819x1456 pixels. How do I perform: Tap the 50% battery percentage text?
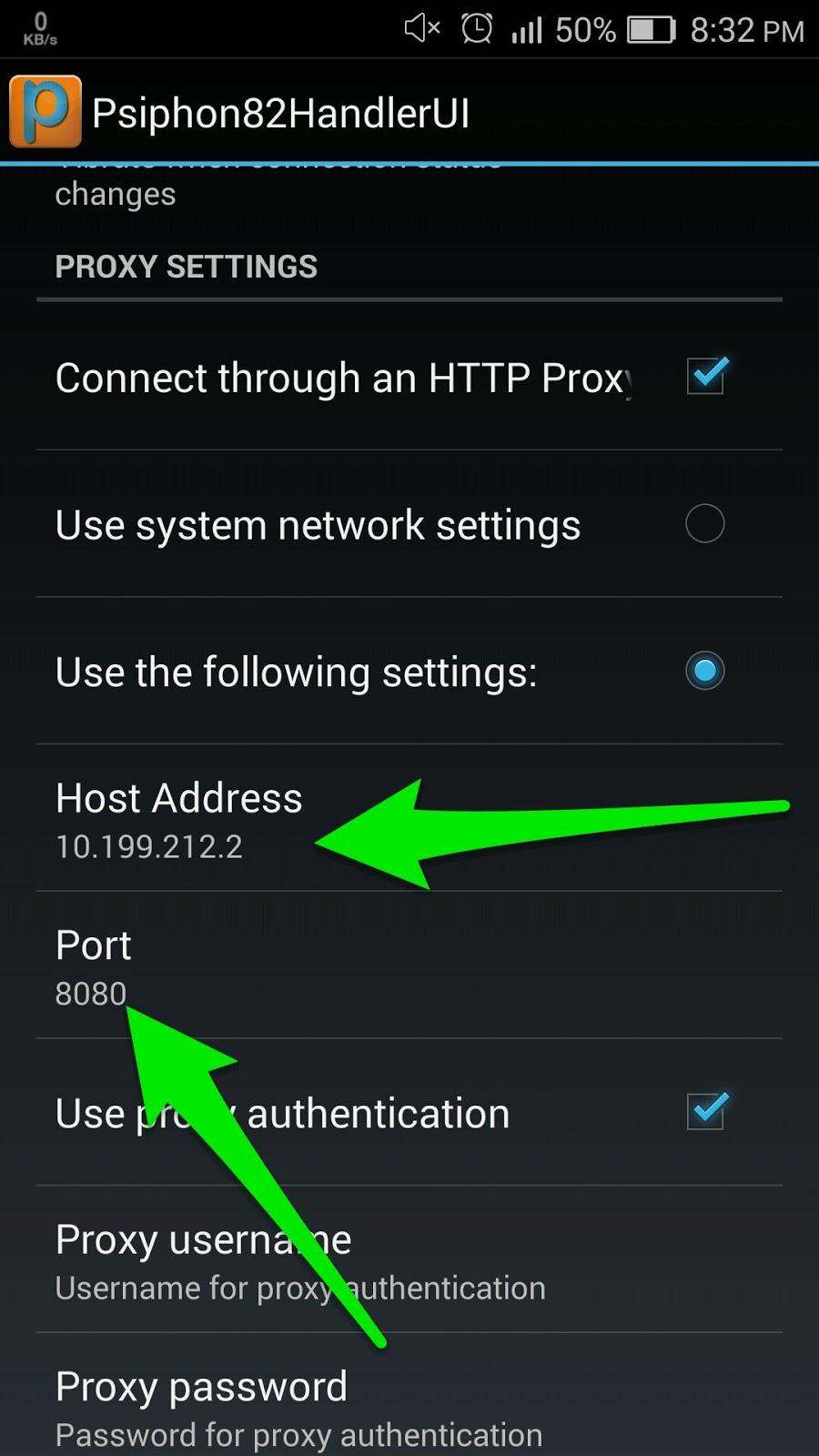(585, 30)
